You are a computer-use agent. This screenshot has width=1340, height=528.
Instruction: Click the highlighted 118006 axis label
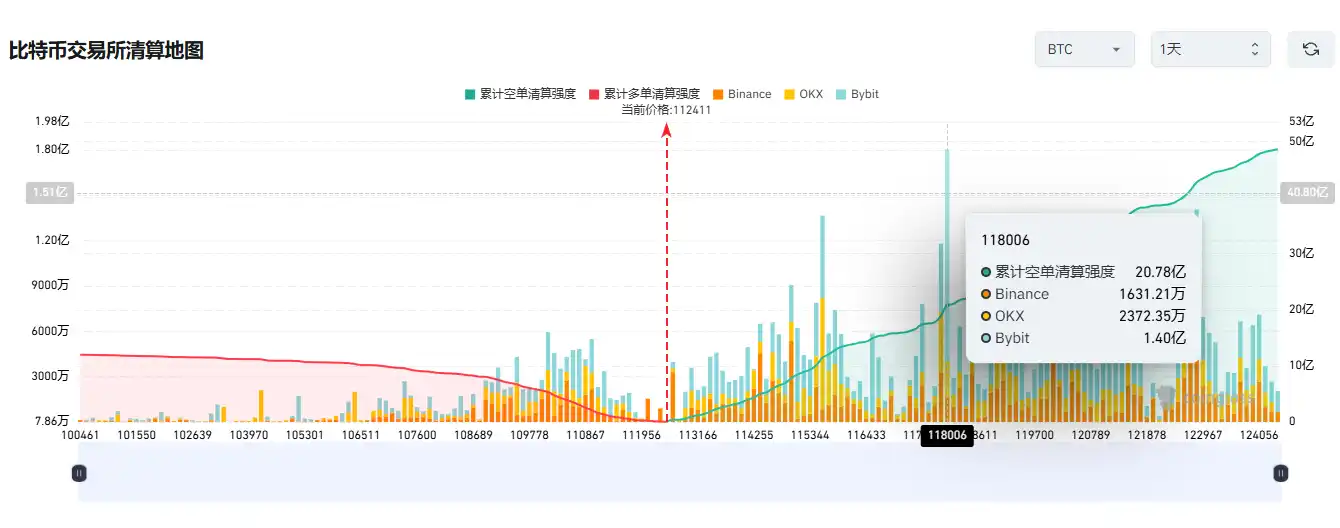click(946, 435)
